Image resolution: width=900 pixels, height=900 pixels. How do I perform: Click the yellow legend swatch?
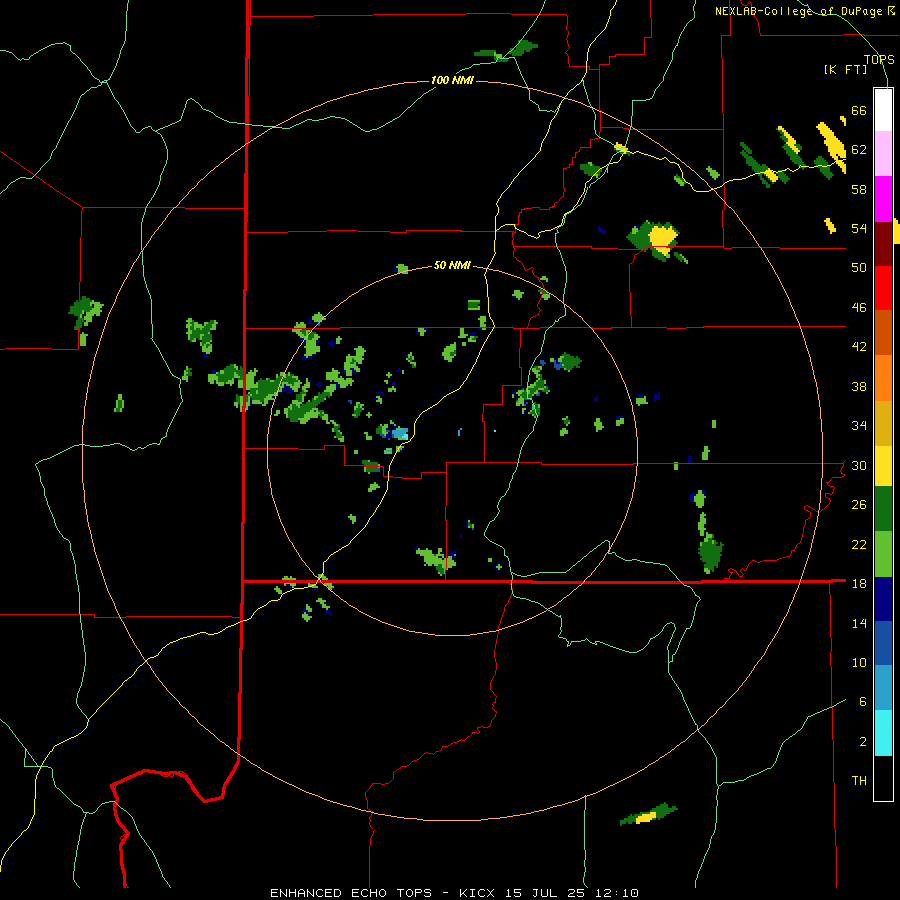click(x=883, y=466)
